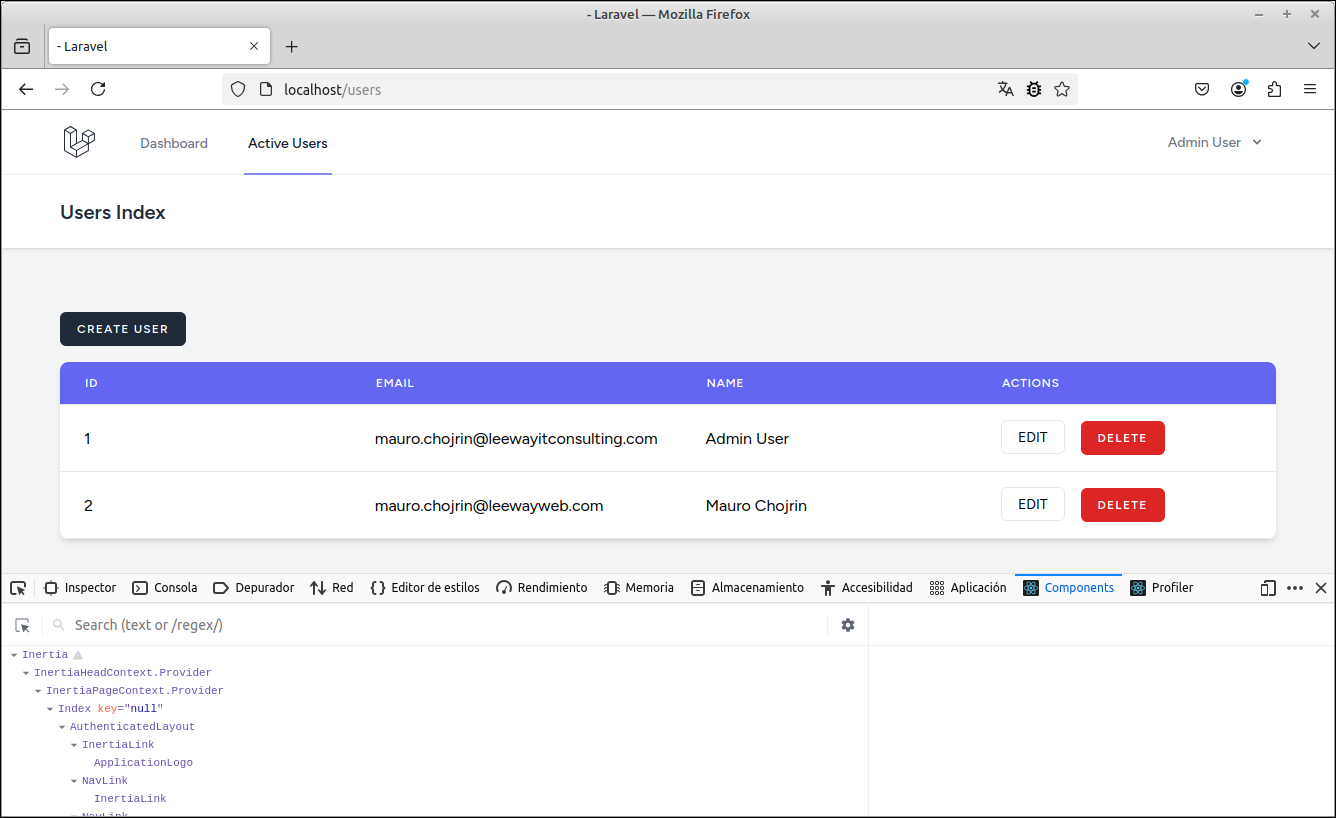Activate Responsive Design Mode in DevTools
Image resolution: width=1336 pixels, height=818 pixels.
tap(1267, 588)
